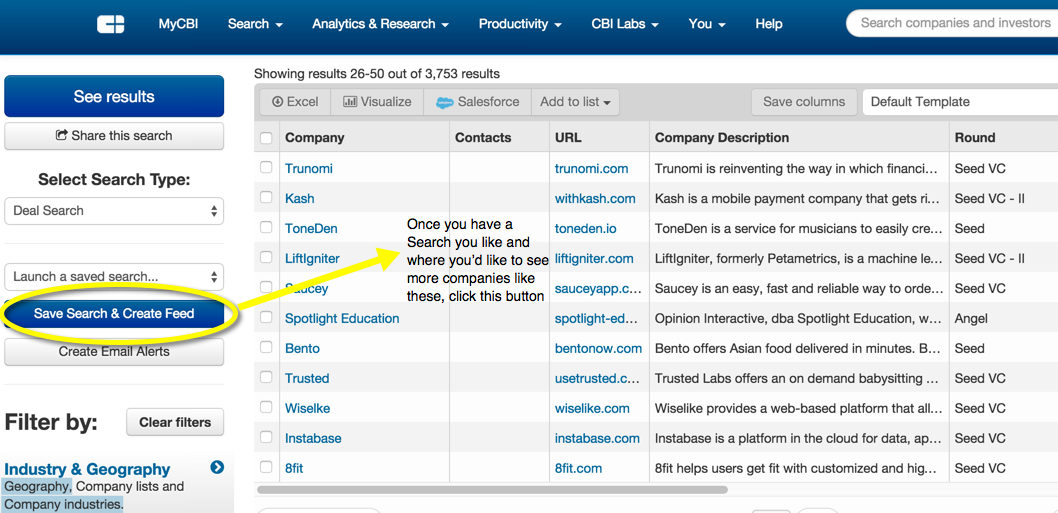
Task: Check the box for the Trunomi row
Action: click(x=267, y=167)
